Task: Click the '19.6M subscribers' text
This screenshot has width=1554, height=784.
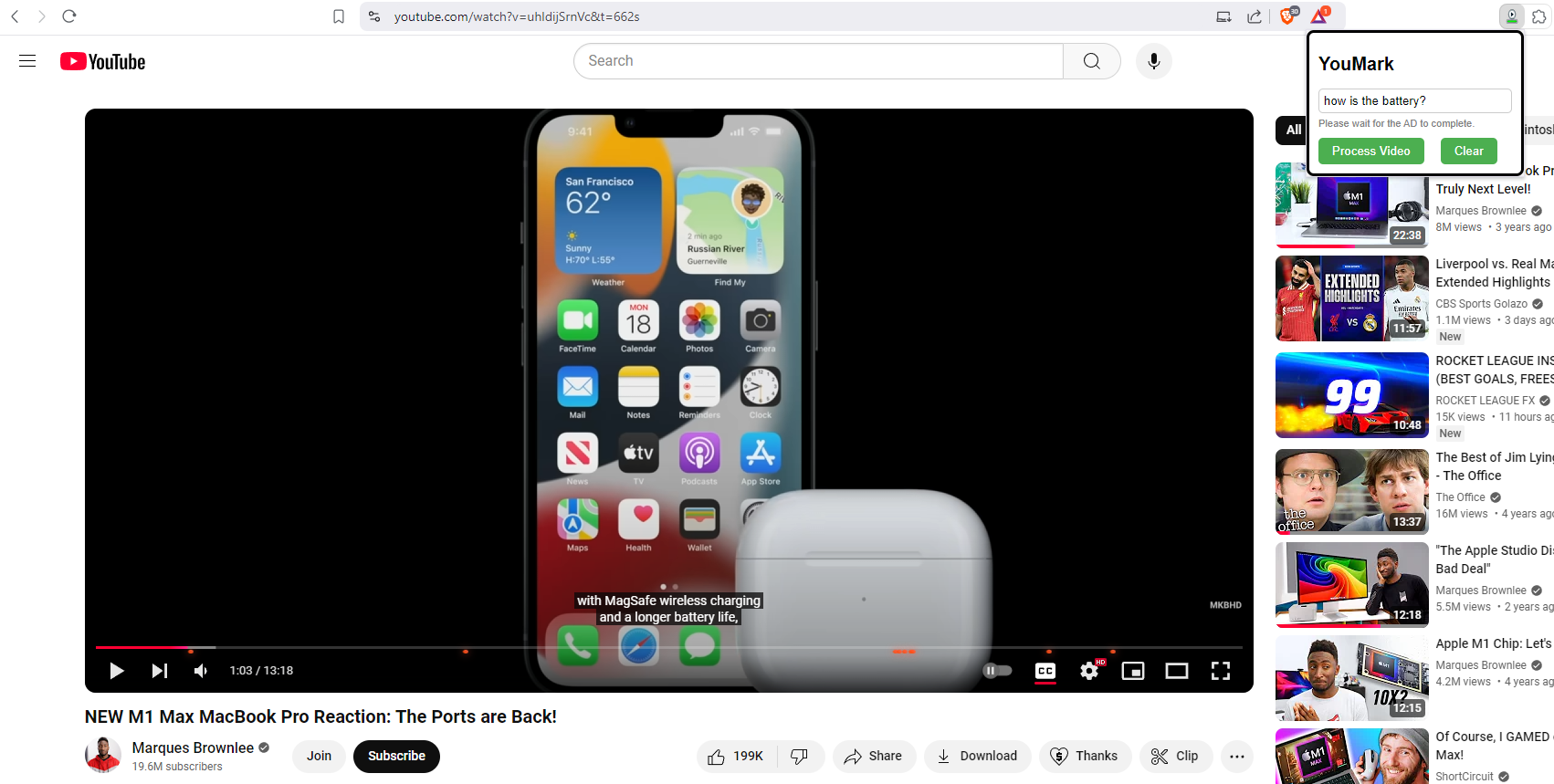Action: tap(177, 767)
